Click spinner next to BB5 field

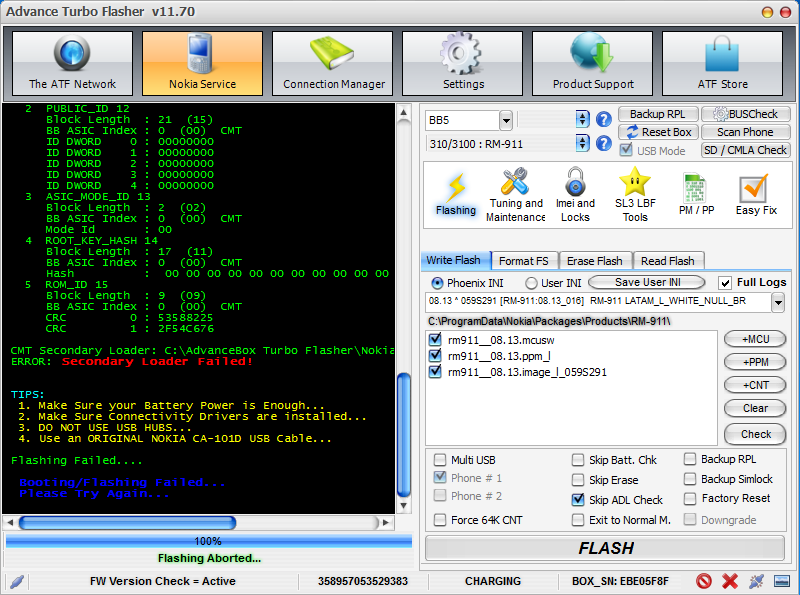(582, 119)
